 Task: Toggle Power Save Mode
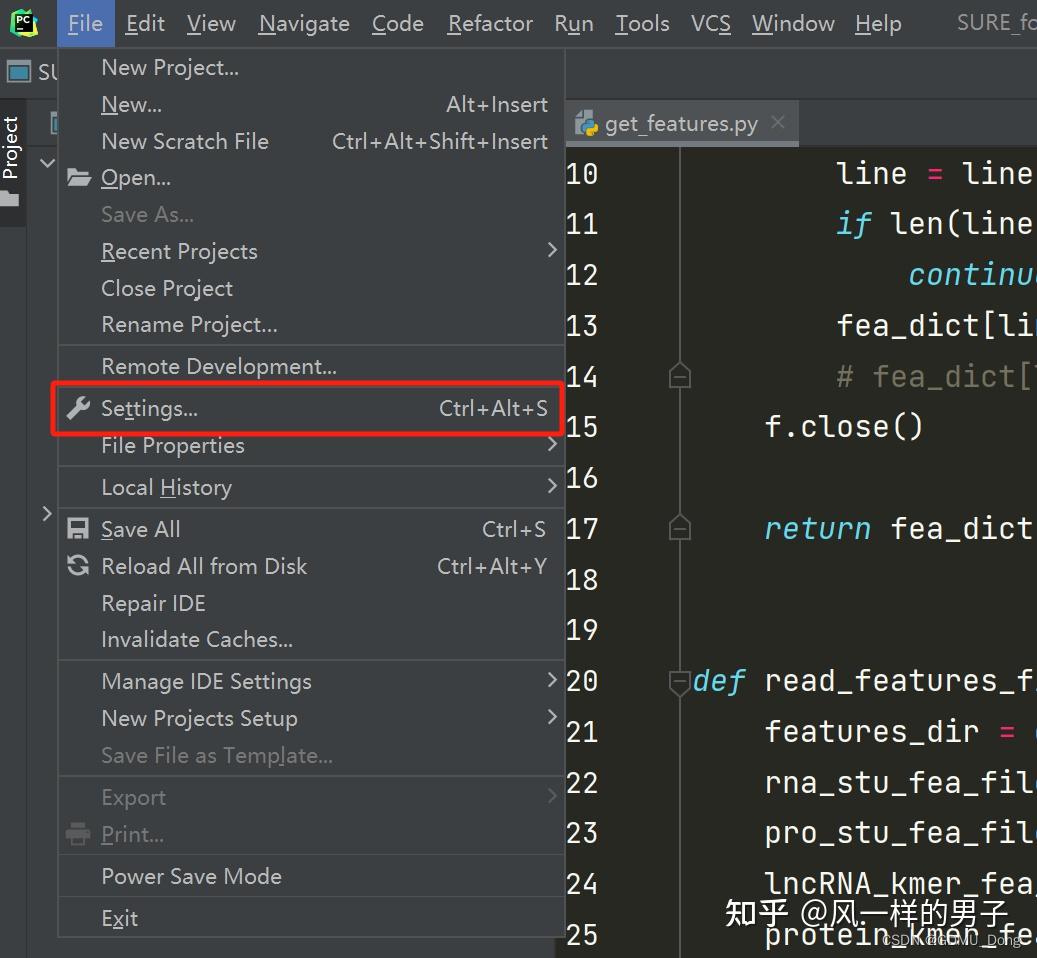coord(191,876)
